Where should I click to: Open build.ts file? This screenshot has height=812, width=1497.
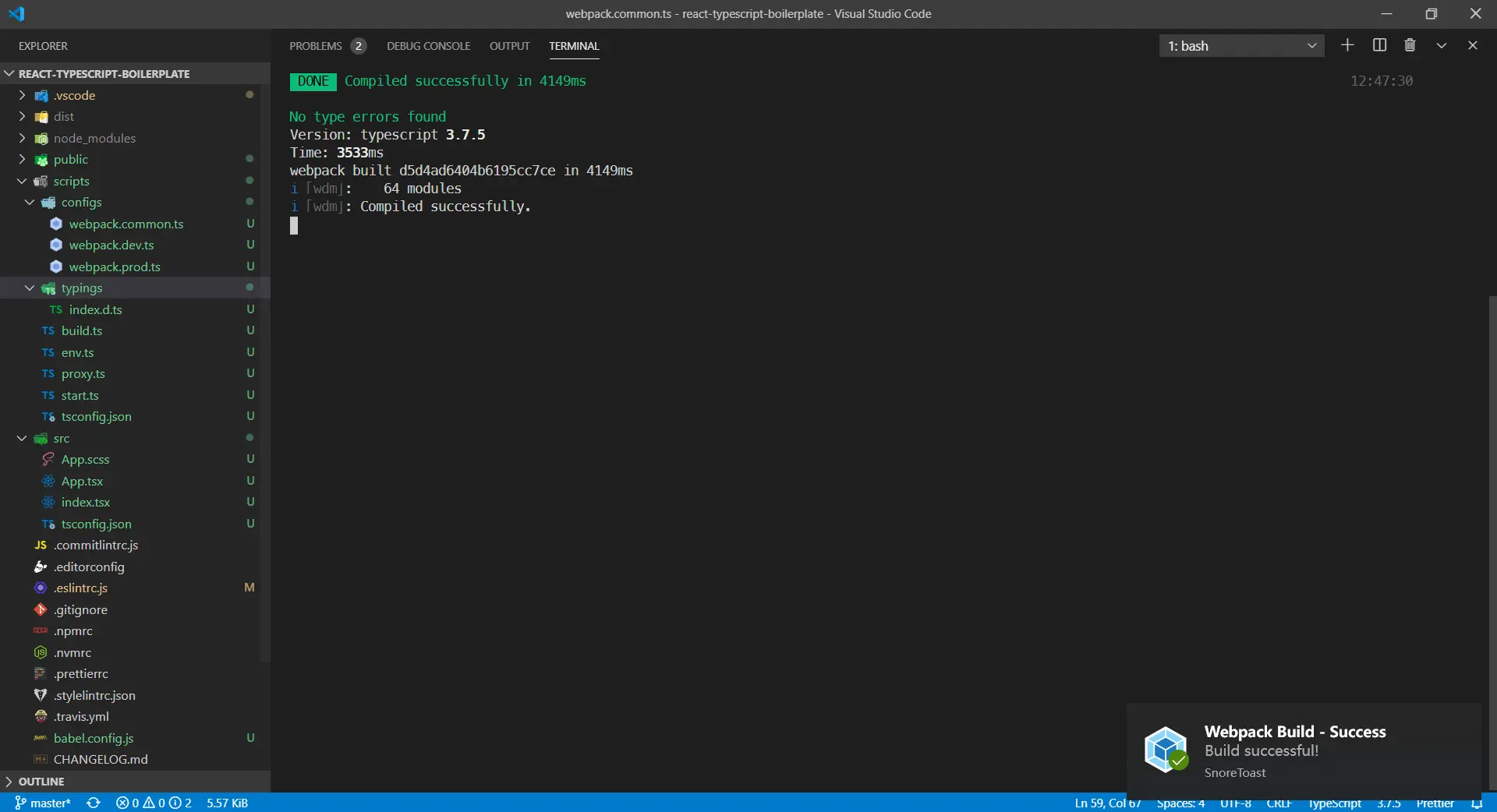pyautogui.click(x=135, y=330)
